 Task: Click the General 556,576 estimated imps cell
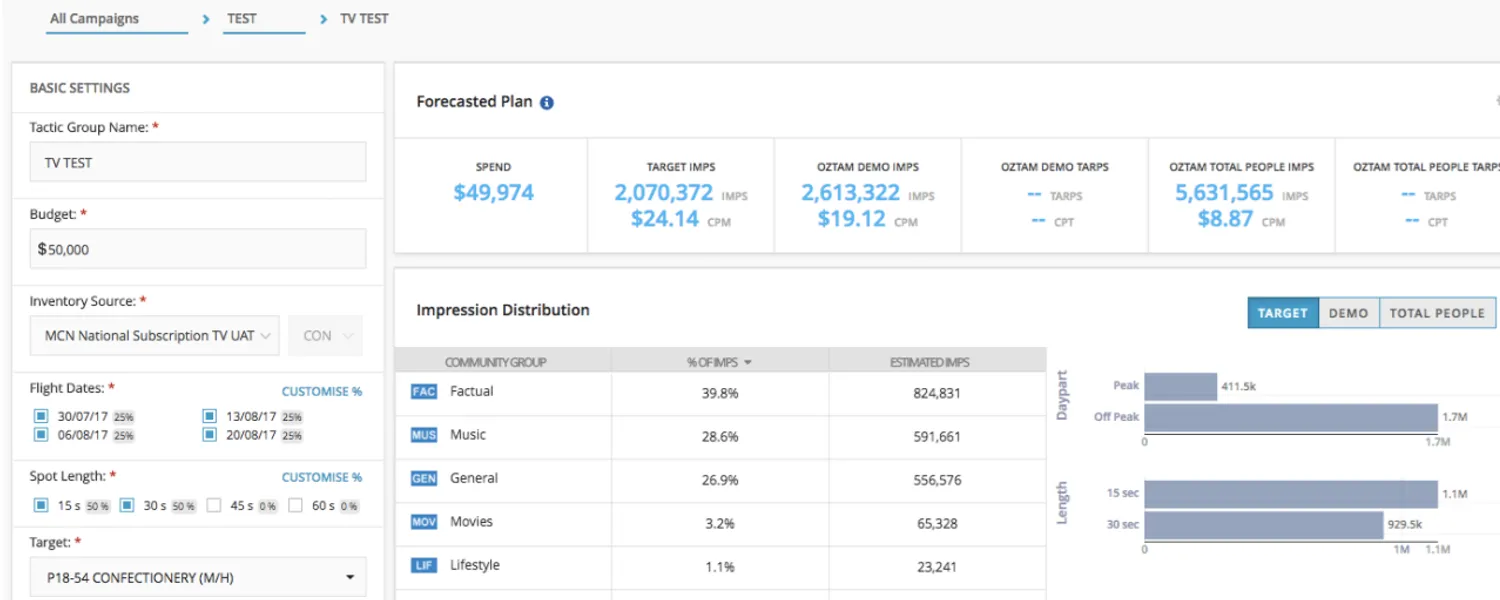click(x=937, y=480)
